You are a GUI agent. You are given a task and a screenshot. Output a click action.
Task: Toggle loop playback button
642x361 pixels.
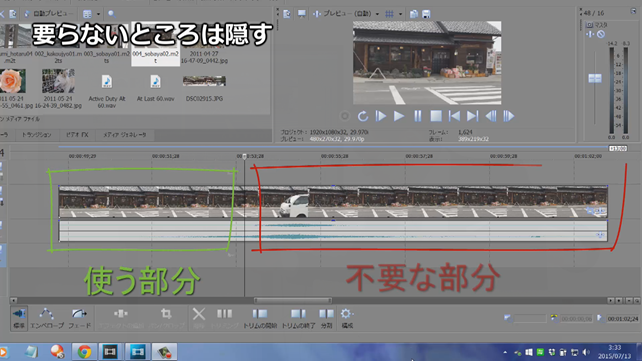(x=362, y=116)
